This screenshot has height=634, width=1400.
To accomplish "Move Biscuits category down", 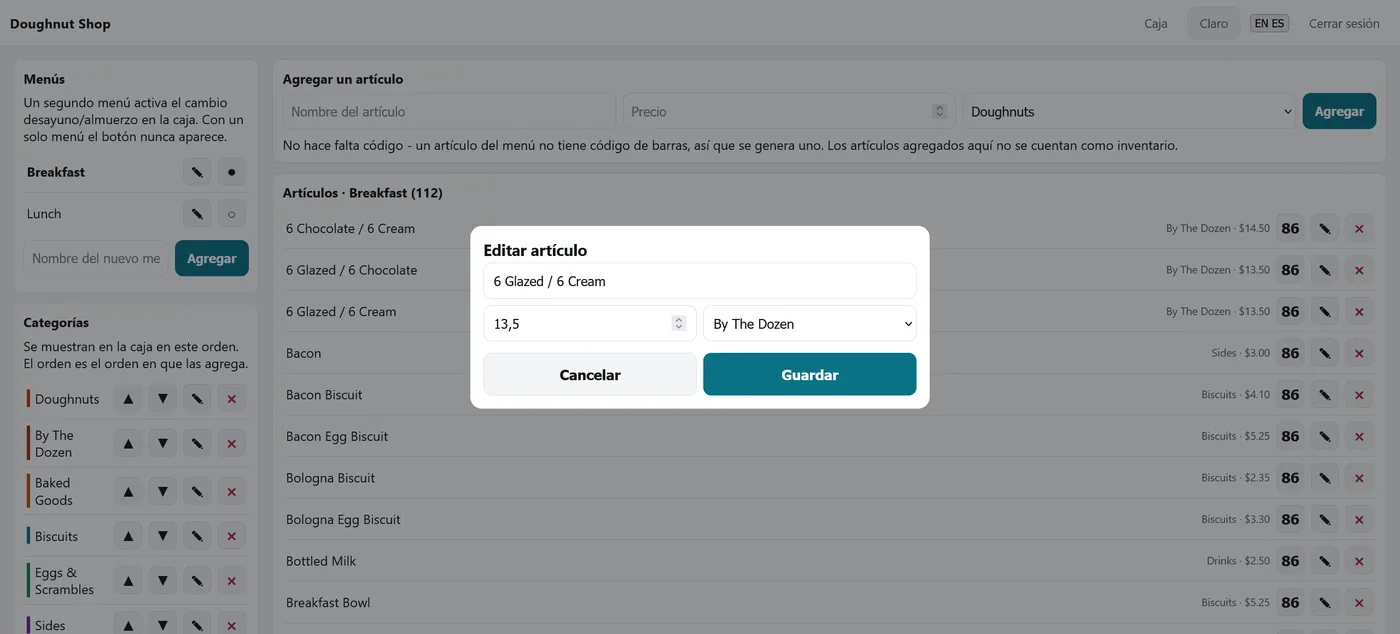I will click(x=162, y=536).
